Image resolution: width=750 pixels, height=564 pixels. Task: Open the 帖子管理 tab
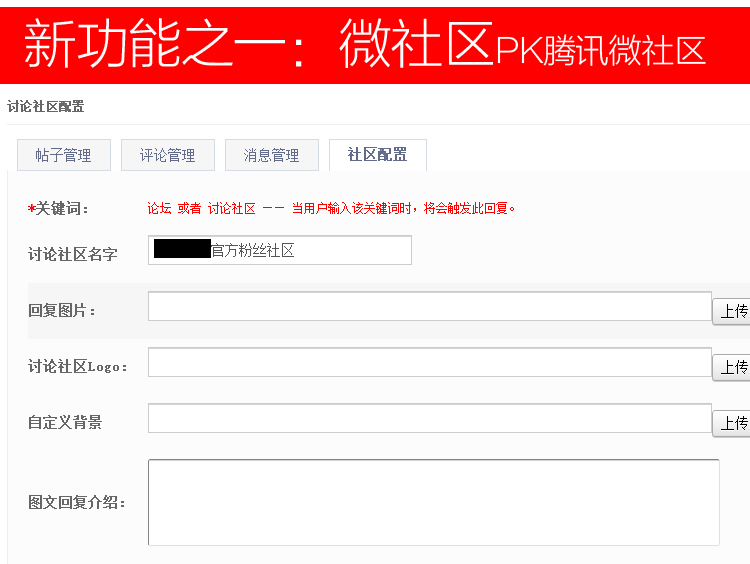(x=64, y=155)
